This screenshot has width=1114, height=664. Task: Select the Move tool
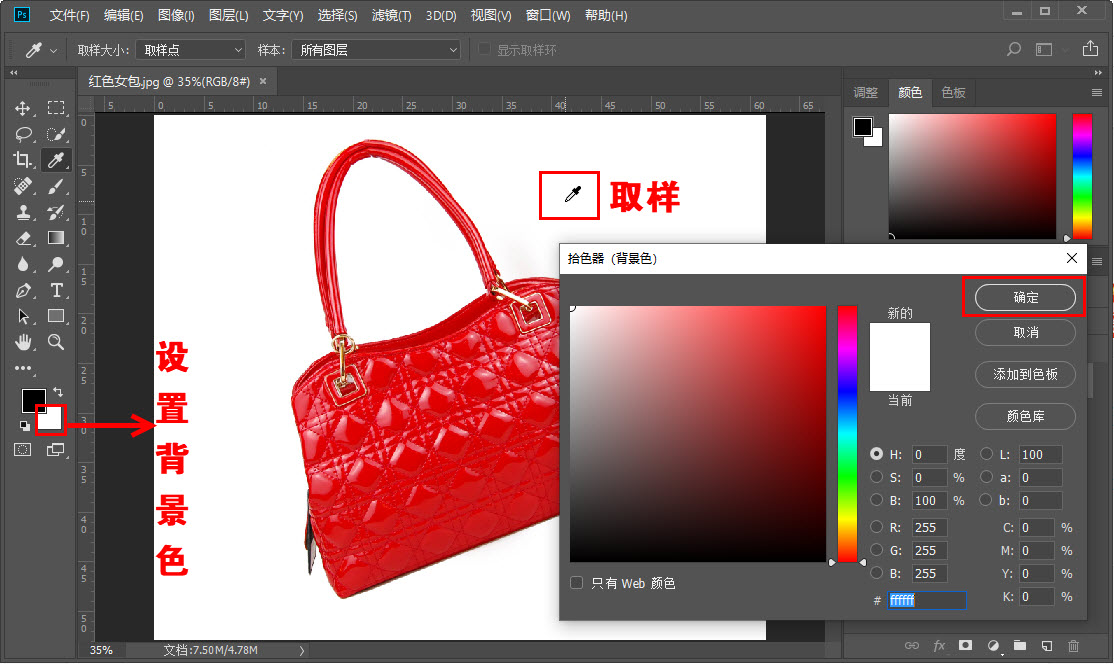click(x=23, y=108)
